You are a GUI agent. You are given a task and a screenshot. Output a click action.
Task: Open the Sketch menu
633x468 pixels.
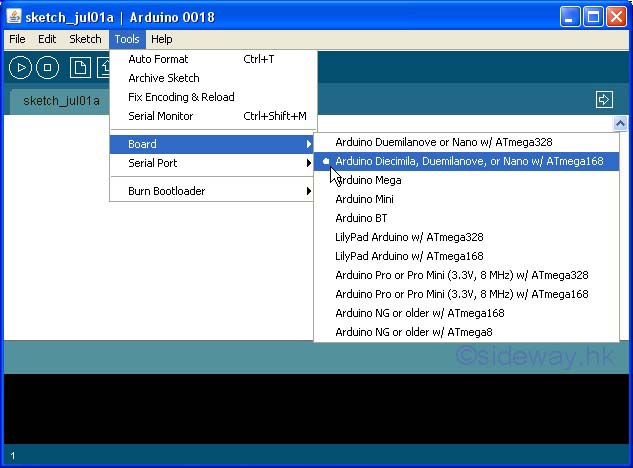pos(85,39)
